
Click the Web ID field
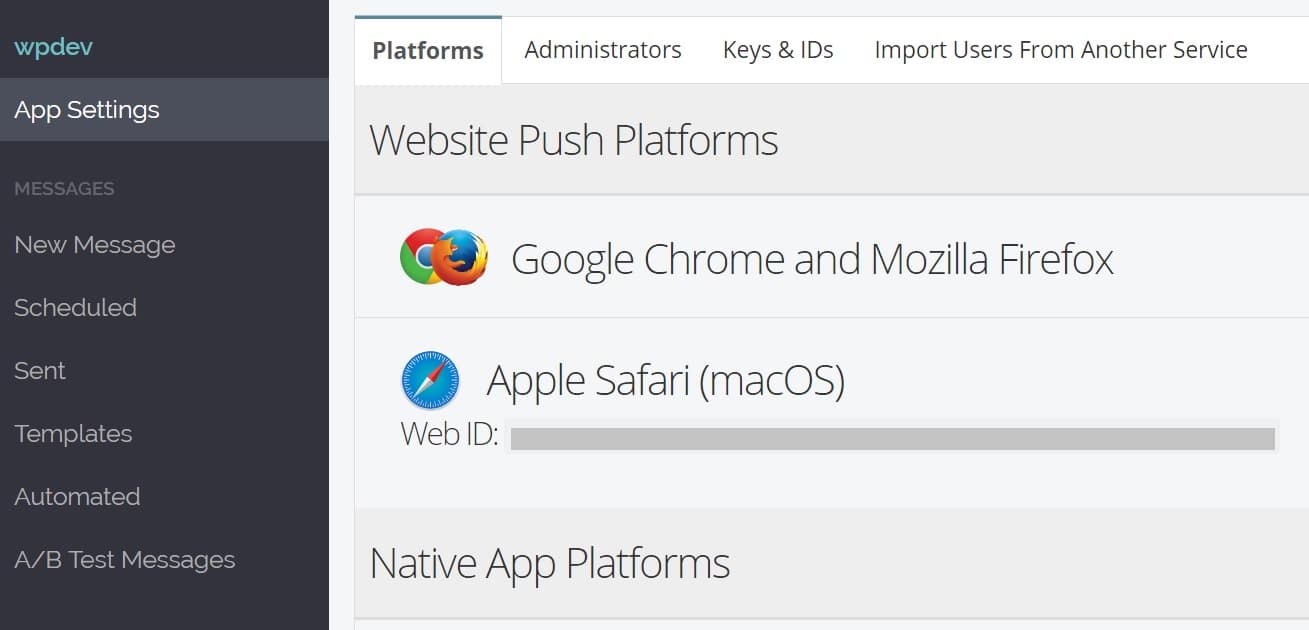pyautogui.click(x=892, y=437)
